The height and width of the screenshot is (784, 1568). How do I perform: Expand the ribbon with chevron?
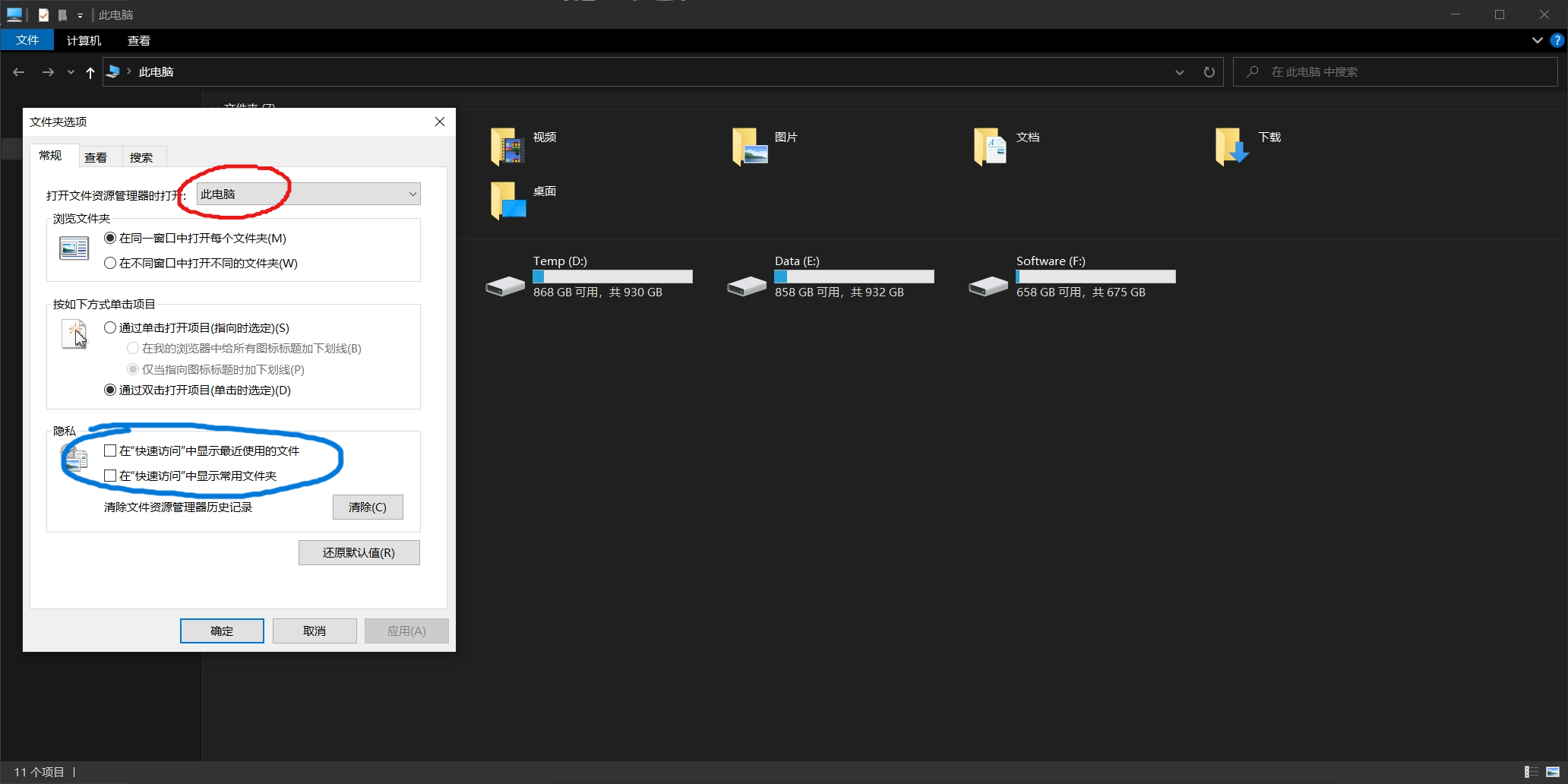click(1537, 40)
